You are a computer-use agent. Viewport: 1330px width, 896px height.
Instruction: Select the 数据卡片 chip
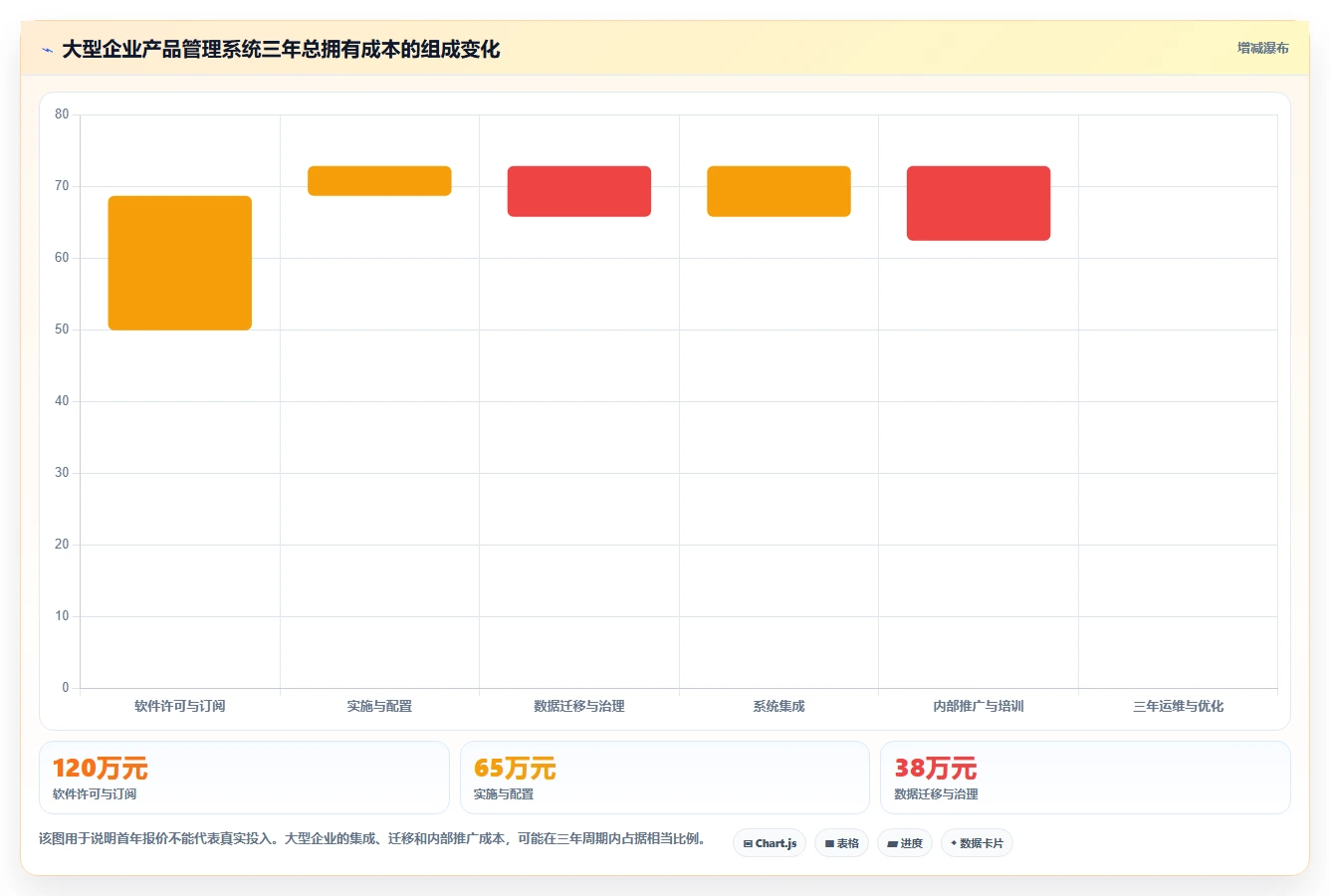point(977,843)
